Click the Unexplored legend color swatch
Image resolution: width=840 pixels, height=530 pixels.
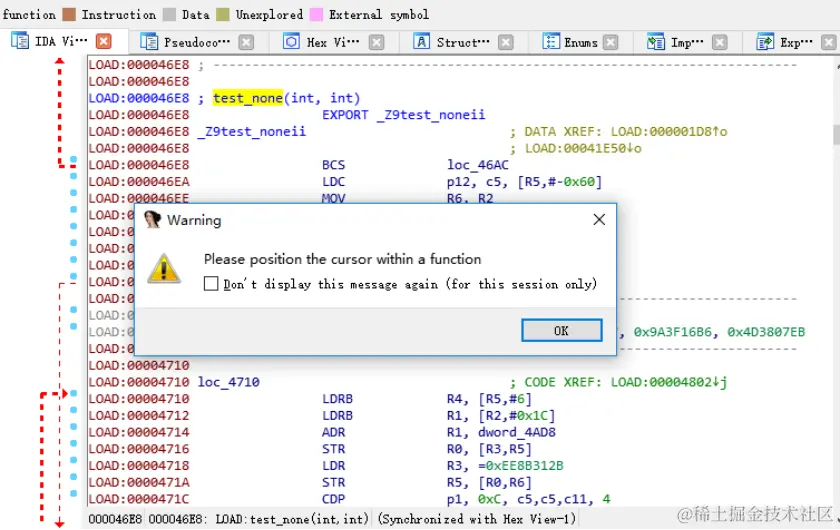click(223, 14)
